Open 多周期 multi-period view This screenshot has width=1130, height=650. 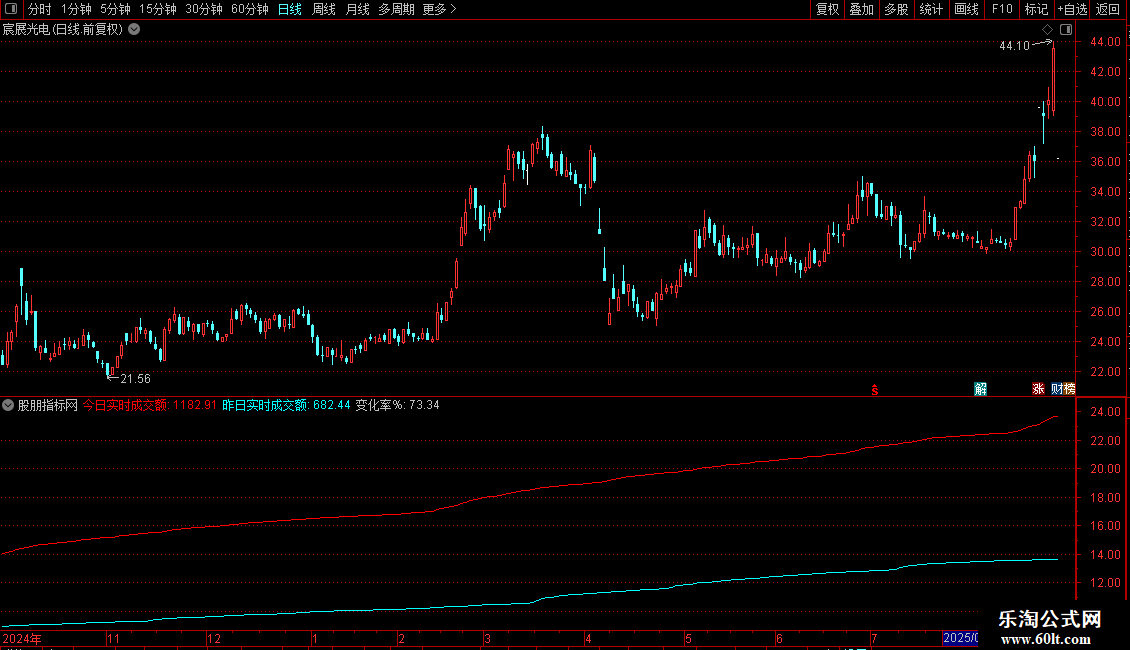[x=396, y=9]
